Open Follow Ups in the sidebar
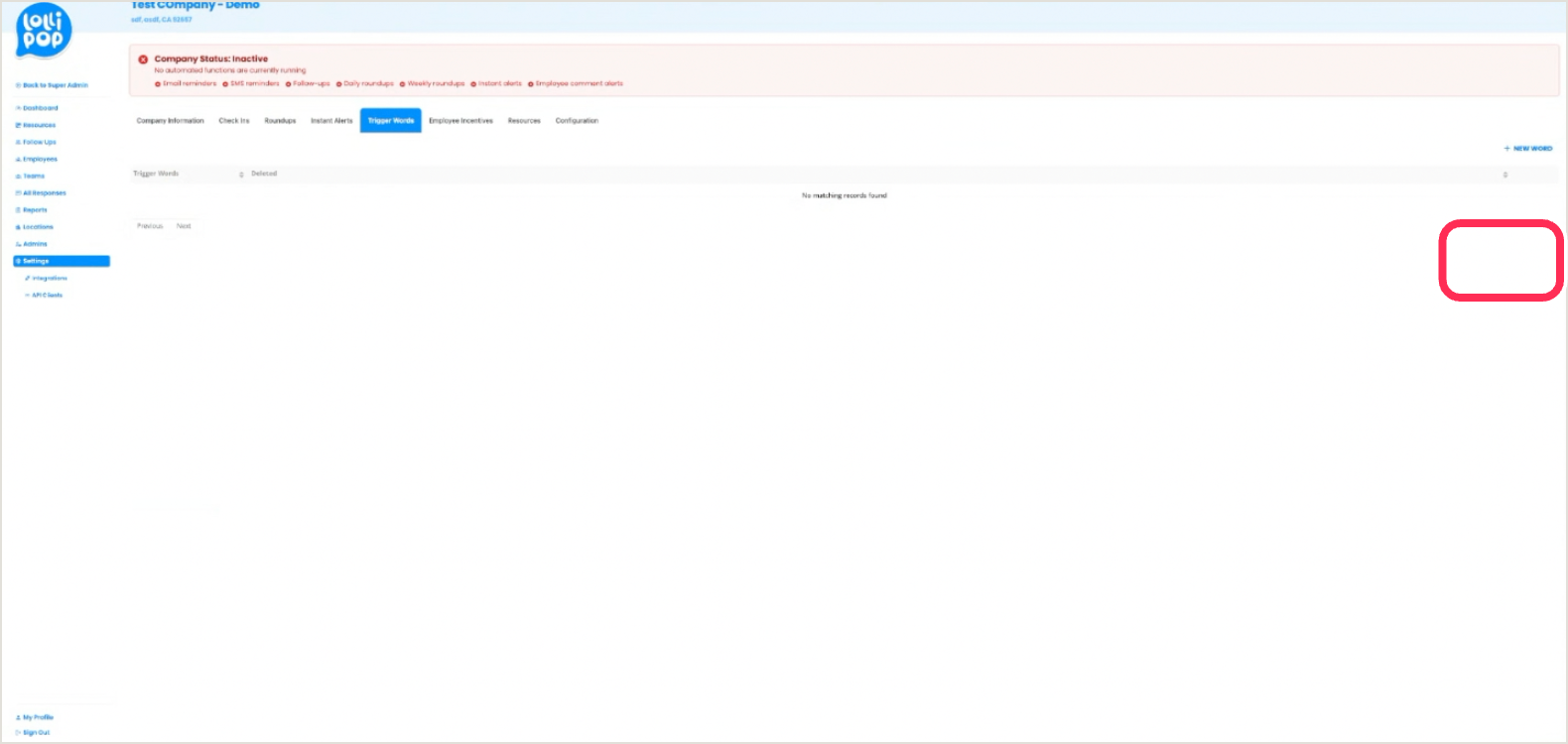 pos(36,142)
